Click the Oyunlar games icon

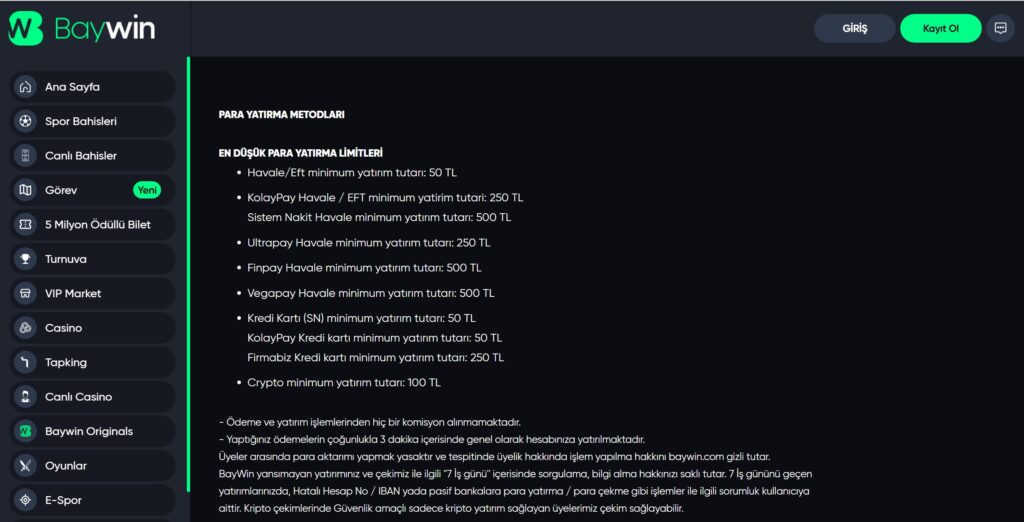point(25,466)
